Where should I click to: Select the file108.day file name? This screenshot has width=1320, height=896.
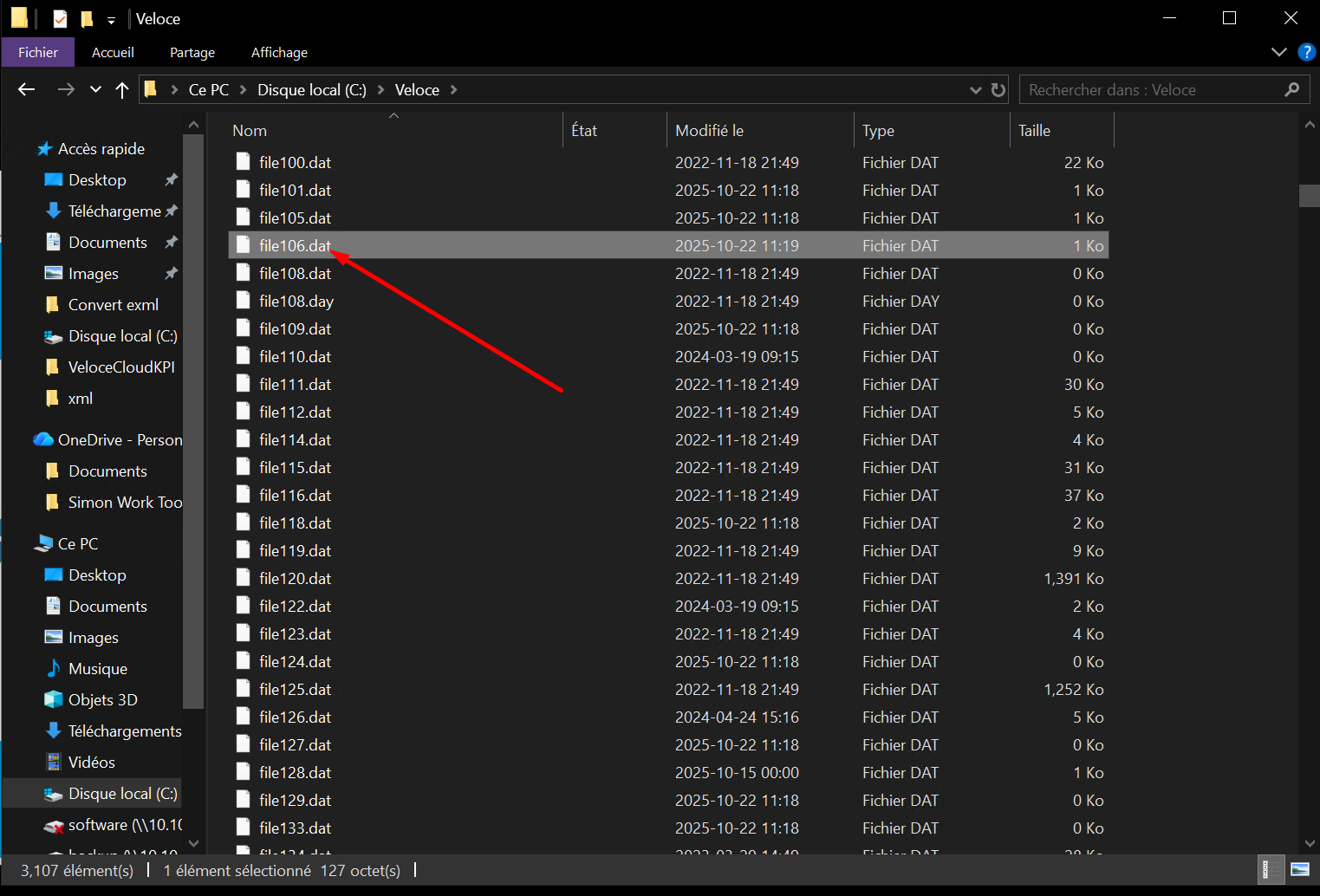pos(296,301)
